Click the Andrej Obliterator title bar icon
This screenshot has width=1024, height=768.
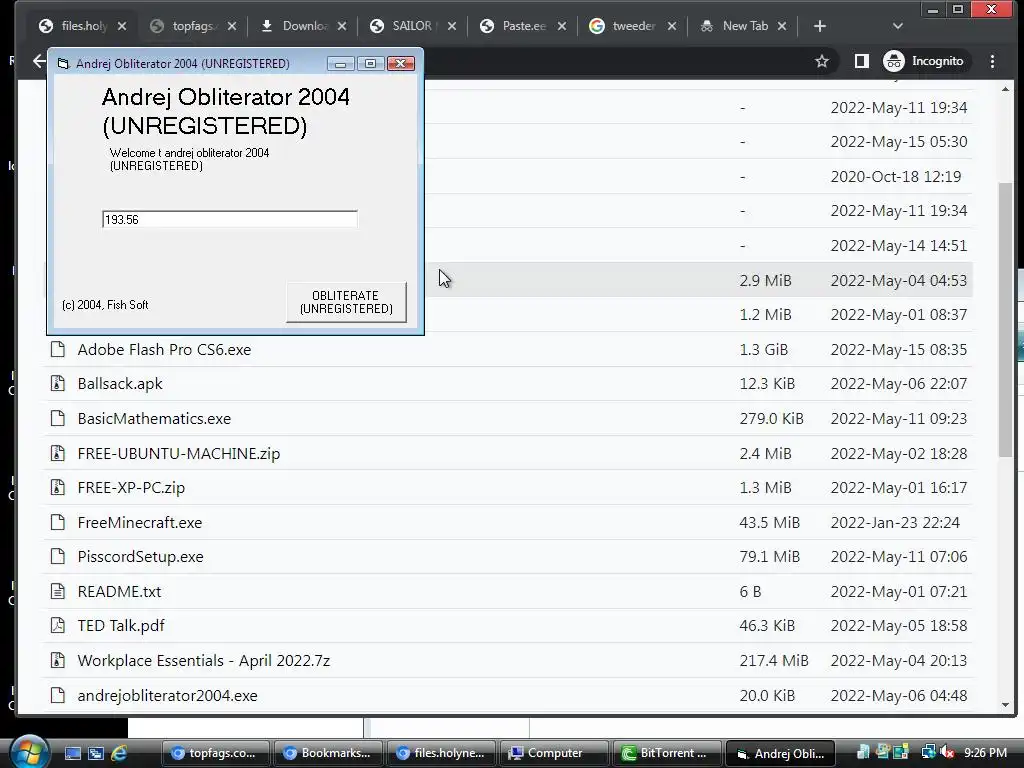click(x=63, y=63)
